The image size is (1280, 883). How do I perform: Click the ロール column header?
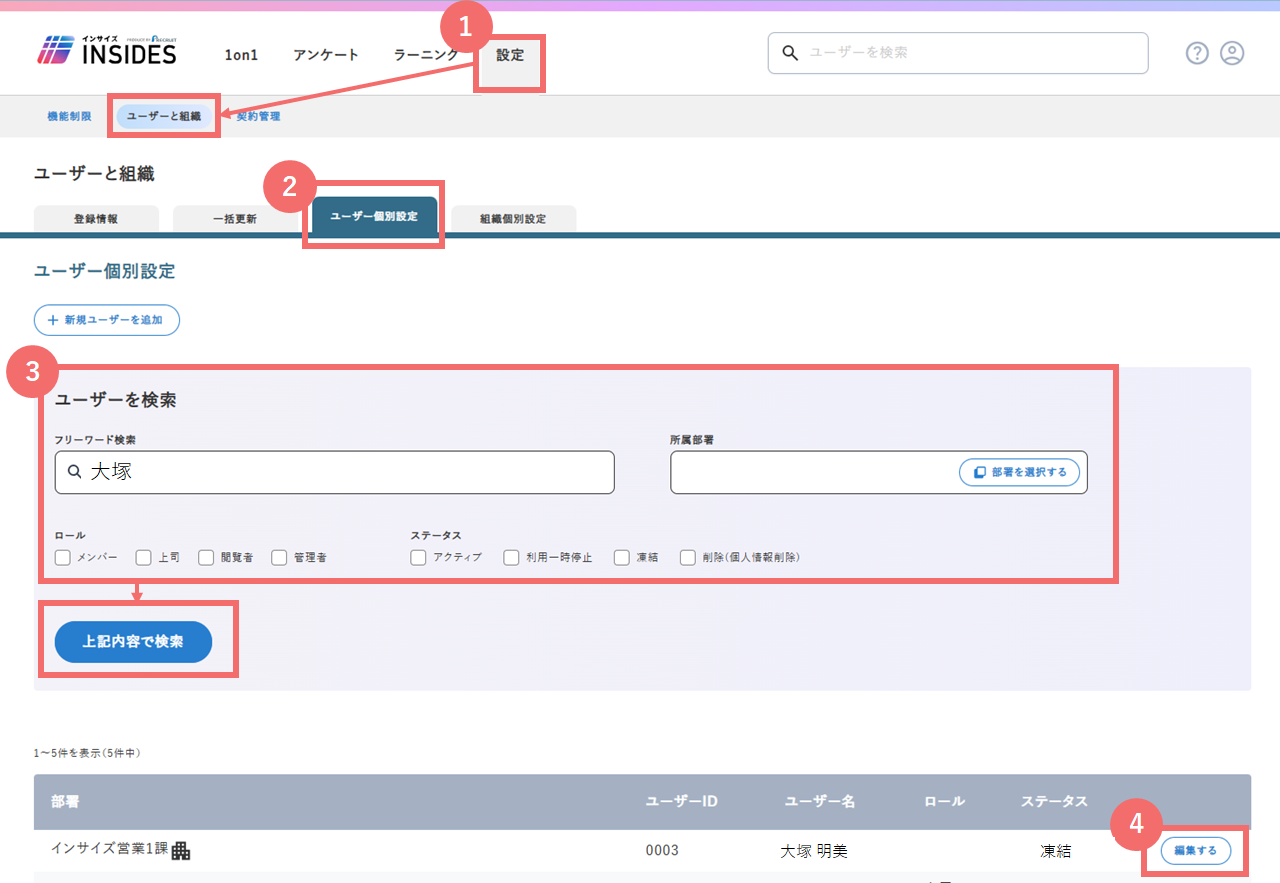(x=945, y=802)
